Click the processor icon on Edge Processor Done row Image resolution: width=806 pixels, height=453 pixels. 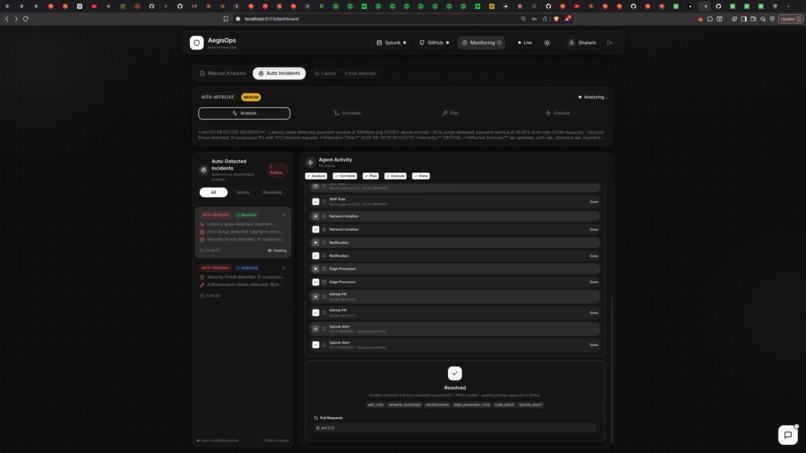[x=324, y=282]
